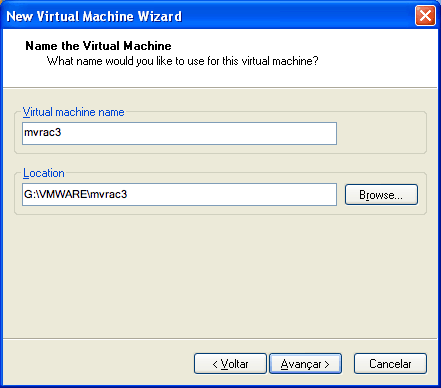The height and width of the screenshot is (388, 441).
Task: Close the New Virtual Machine Wizard window
Action: point(425,15)
